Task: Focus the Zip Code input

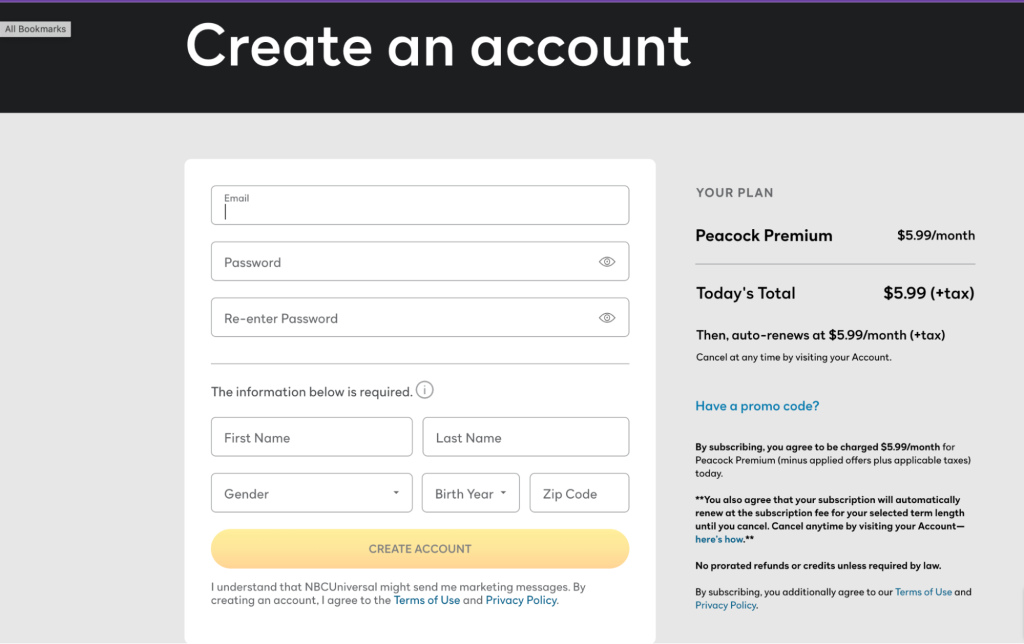Action: point(579,493)
